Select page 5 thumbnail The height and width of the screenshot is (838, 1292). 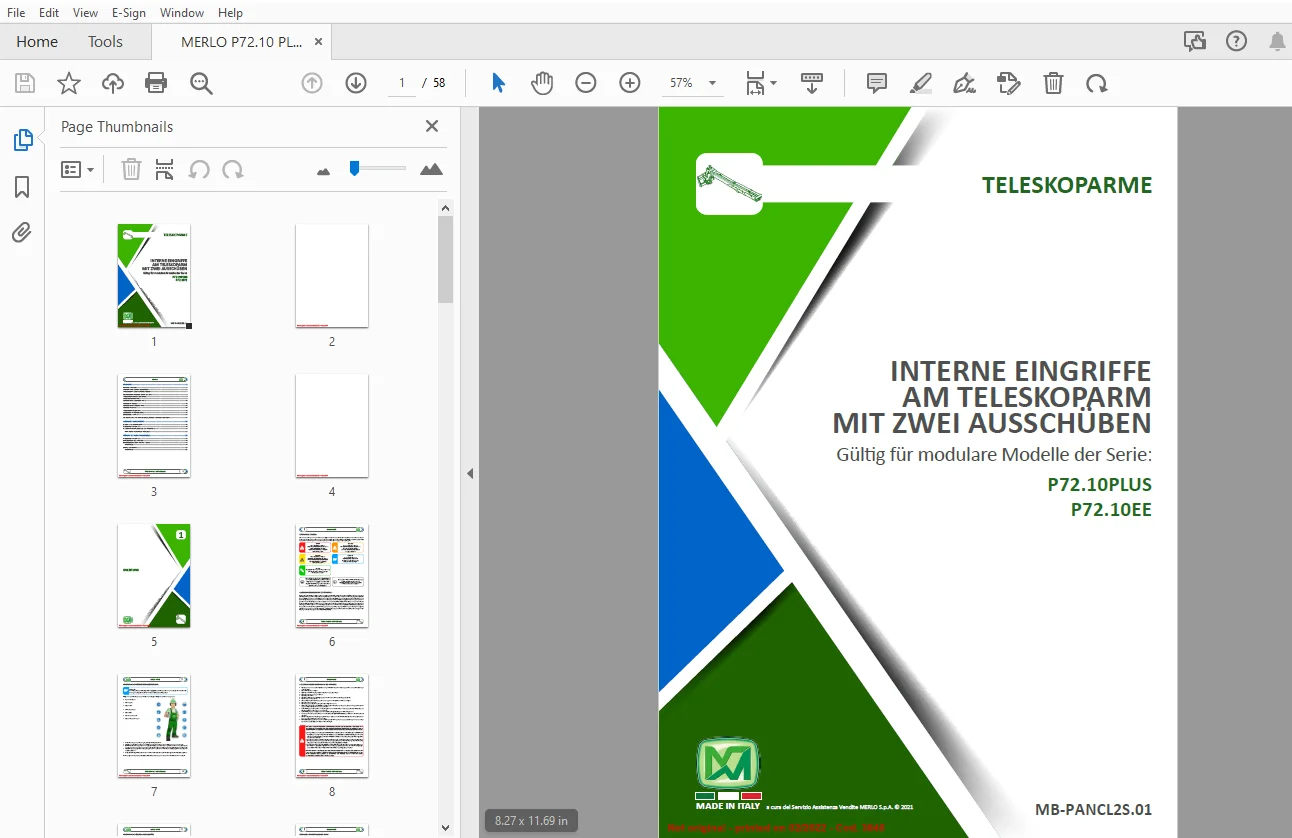(154, 576)
